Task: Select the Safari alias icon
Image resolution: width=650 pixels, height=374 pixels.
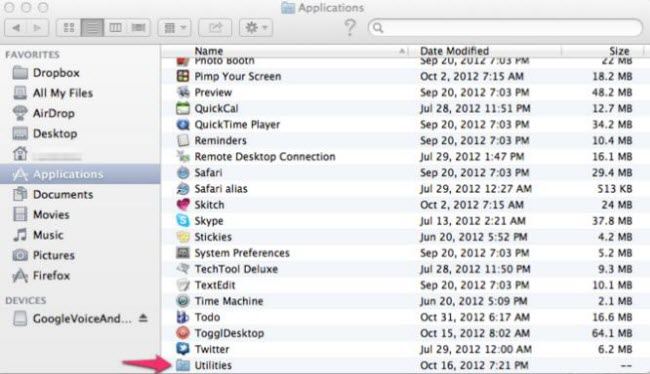Action: click(183, 189)
